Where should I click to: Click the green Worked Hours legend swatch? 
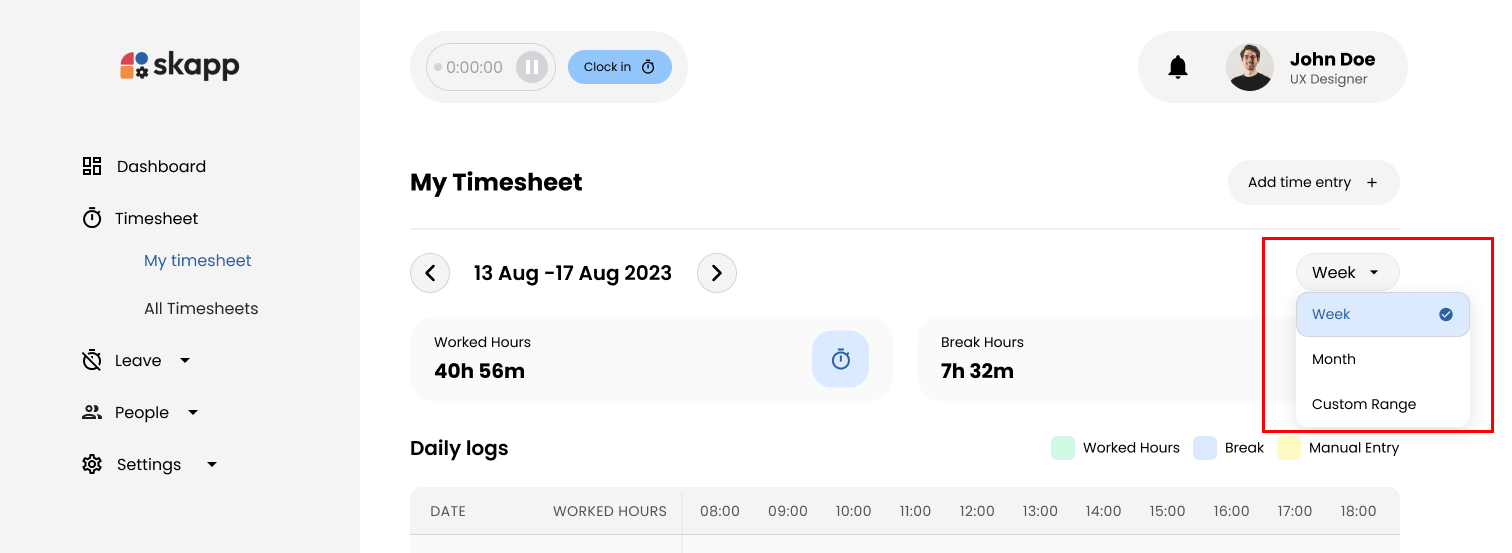(1063, 448)
